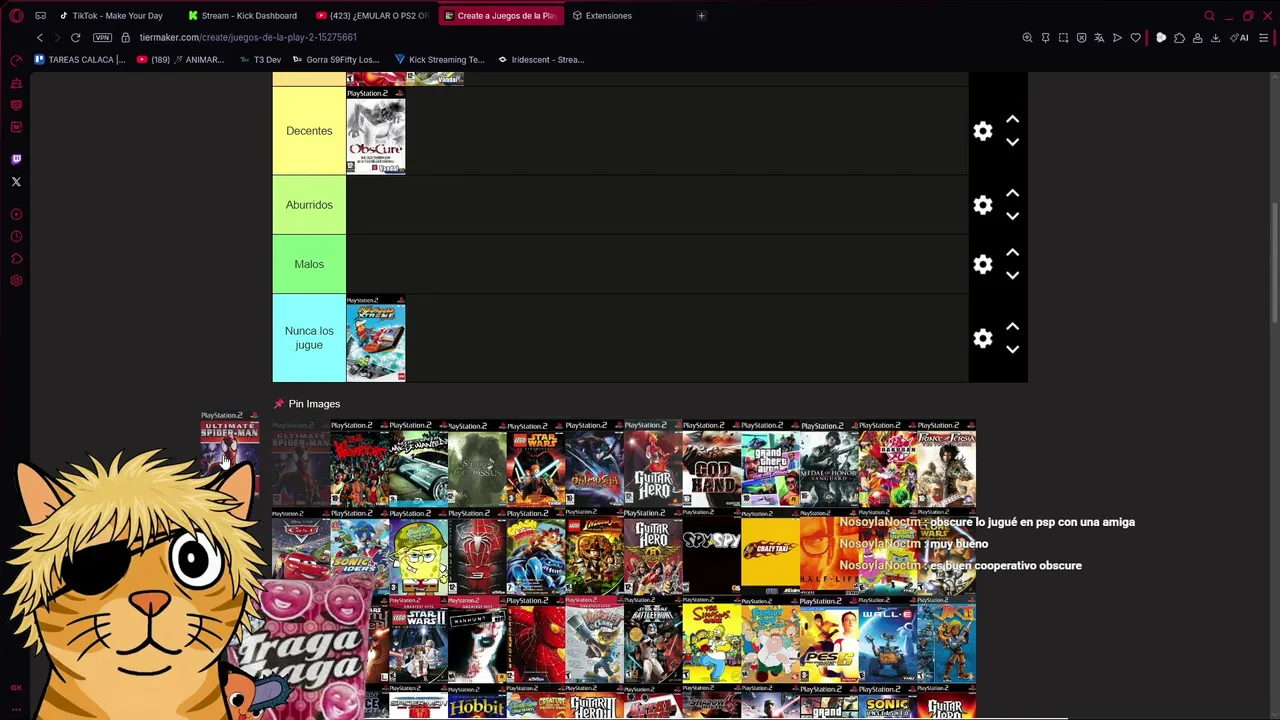The image size is (1280, 720).
Task: Open TAREAS CALACA bookmark
Action: (x=80, y=60)
